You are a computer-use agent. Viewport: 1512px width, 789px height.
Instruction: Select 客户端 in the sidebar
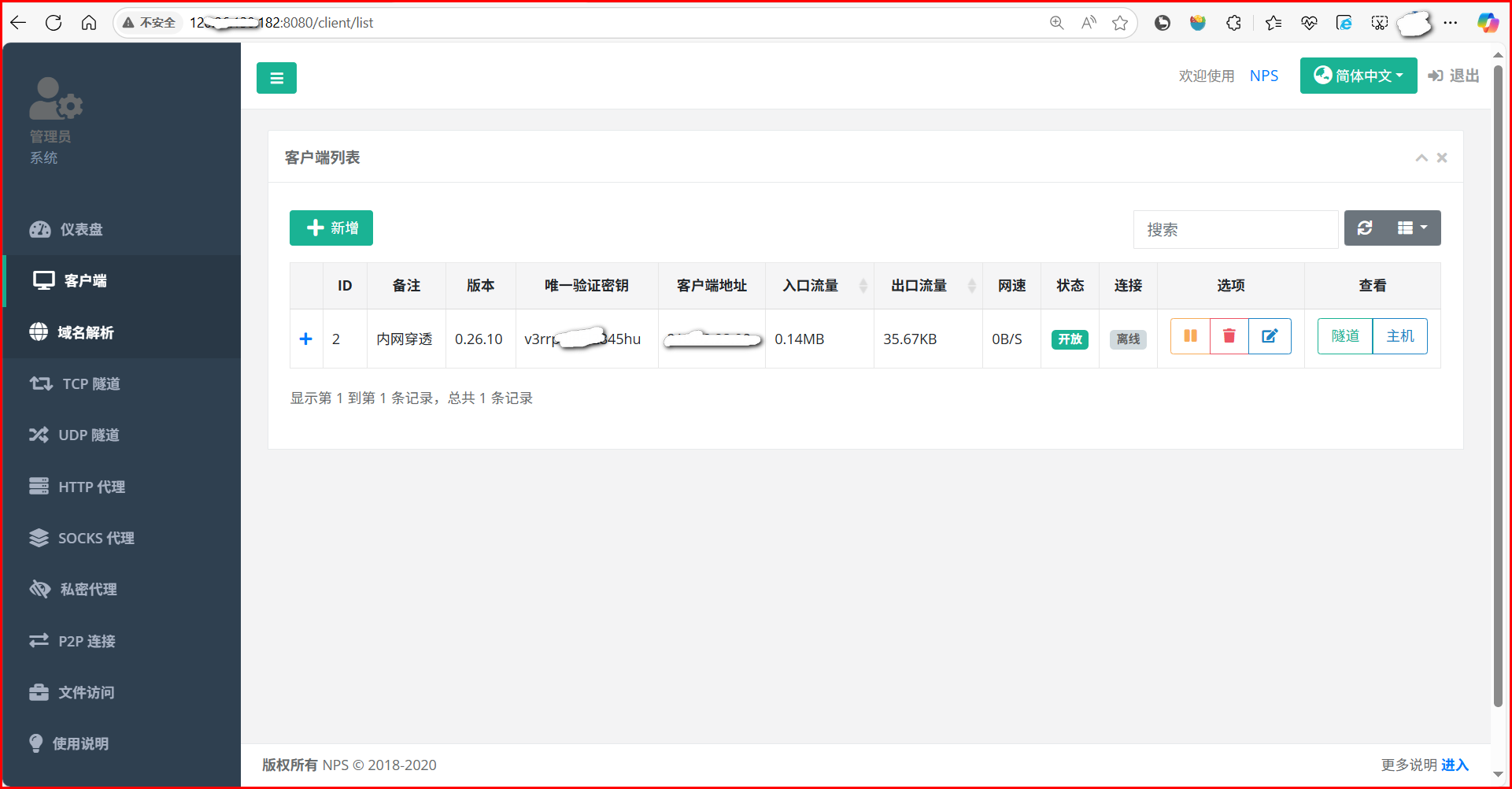122,280
